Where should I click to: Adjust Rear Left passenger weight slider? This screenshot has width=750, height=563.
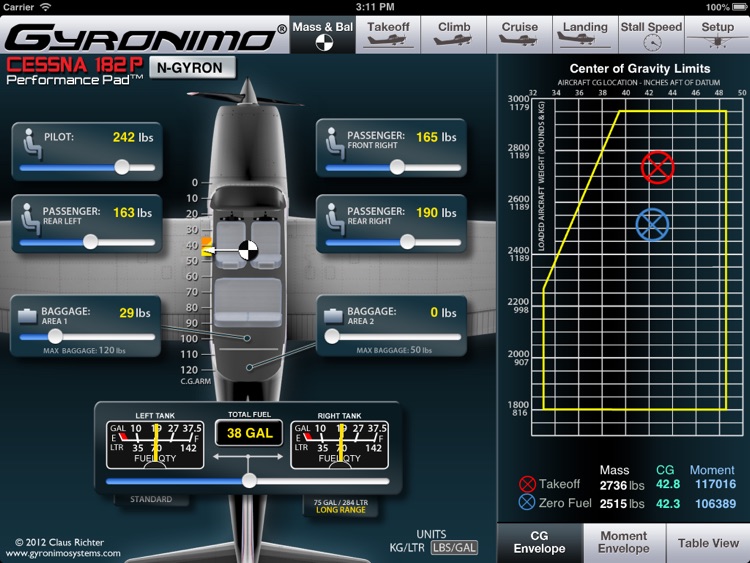click(x=87, y=242)
